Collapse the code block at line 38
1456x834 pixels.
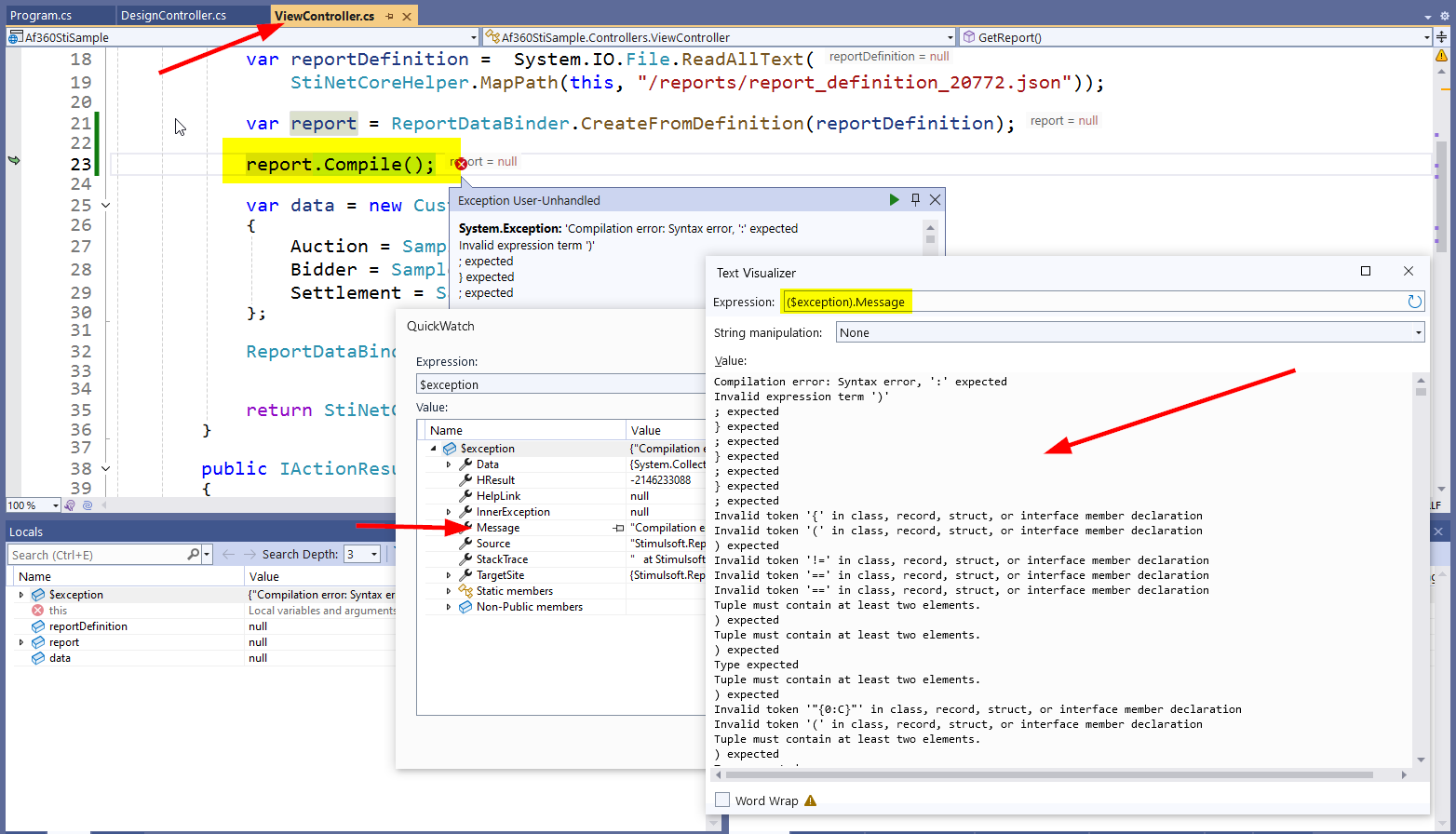point(105,469)
